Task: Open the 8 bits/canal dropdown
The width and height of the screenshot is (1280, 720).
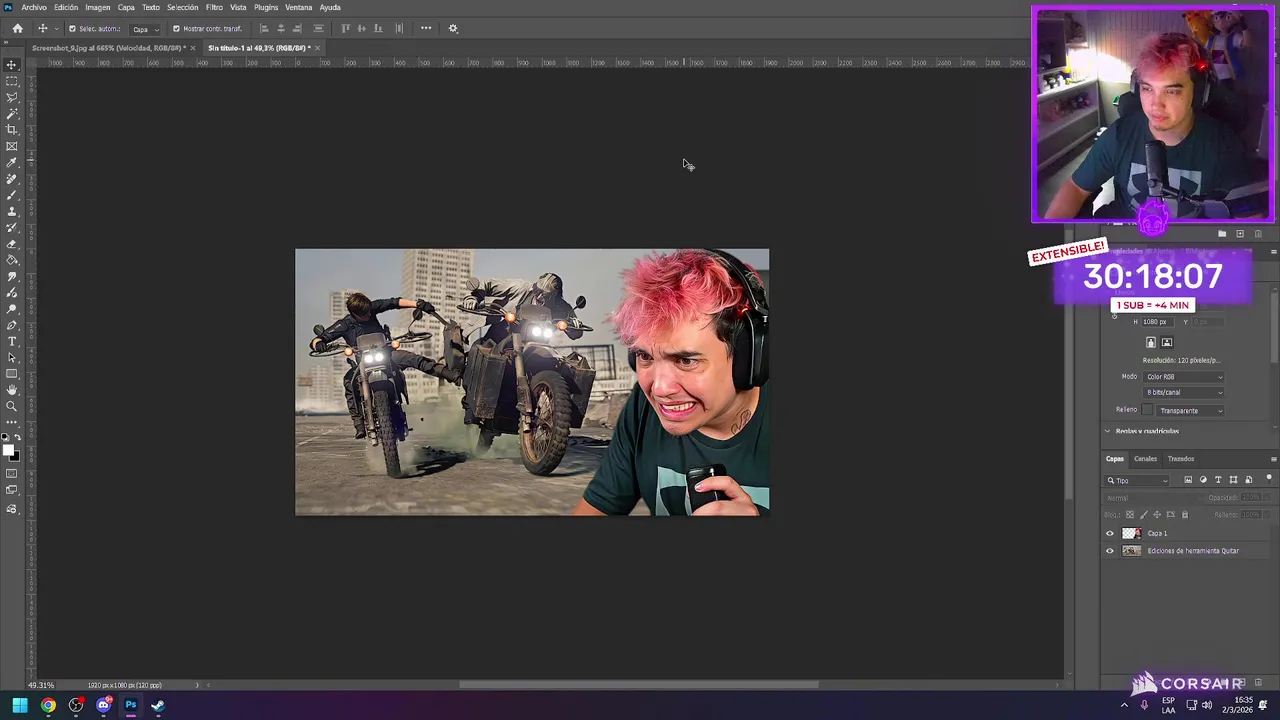Action: (1184, 392)
